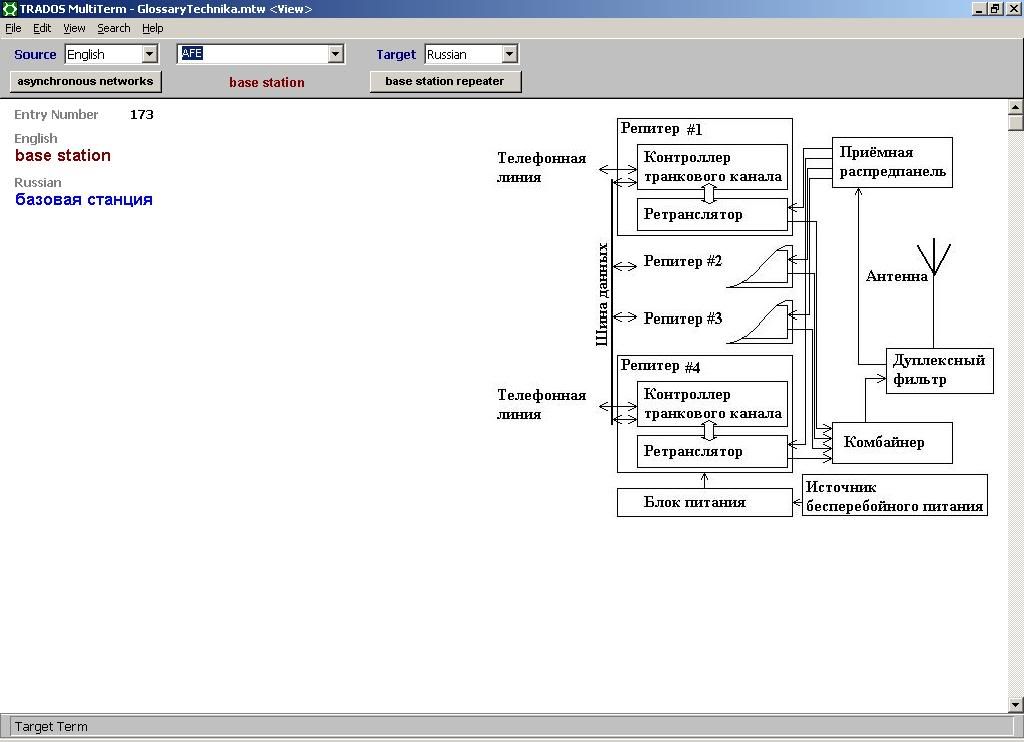Select the Russian term базовая станция

84,199
